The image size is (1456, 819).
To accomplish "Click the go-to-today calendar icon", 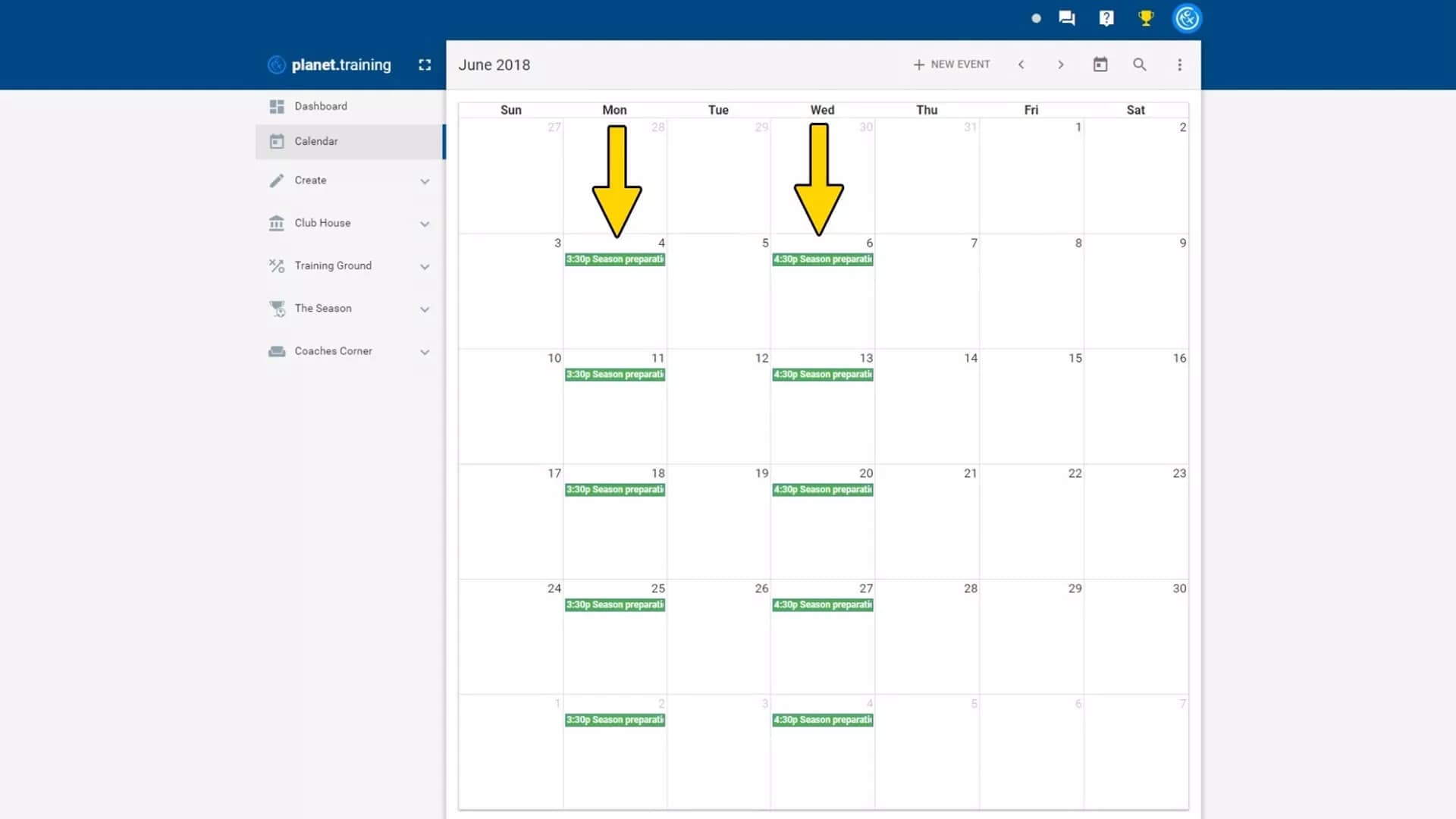I will (1100, 65).
